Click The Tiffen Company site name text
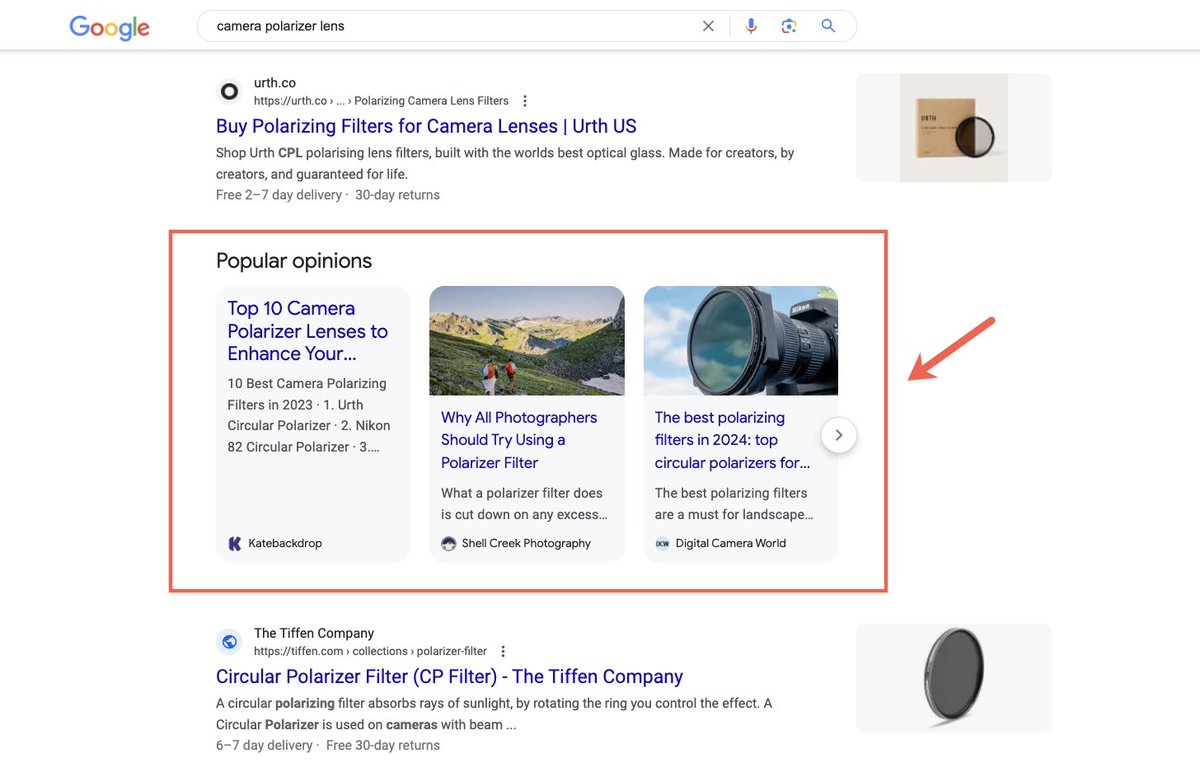This screenshot has width=1200, height=763. pyautogui.click(x=314, y=633)
